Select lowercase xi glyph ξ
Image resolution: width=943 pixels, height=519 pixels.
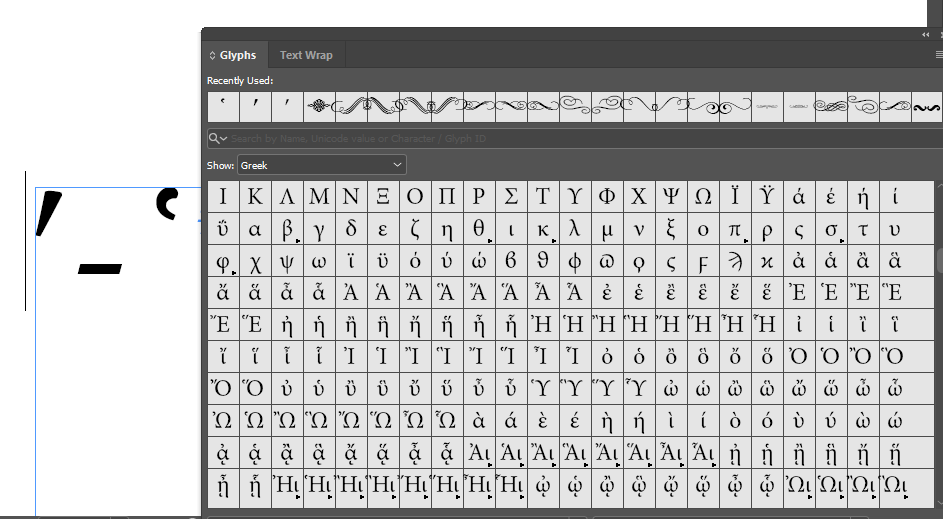(x=671, y=229)
